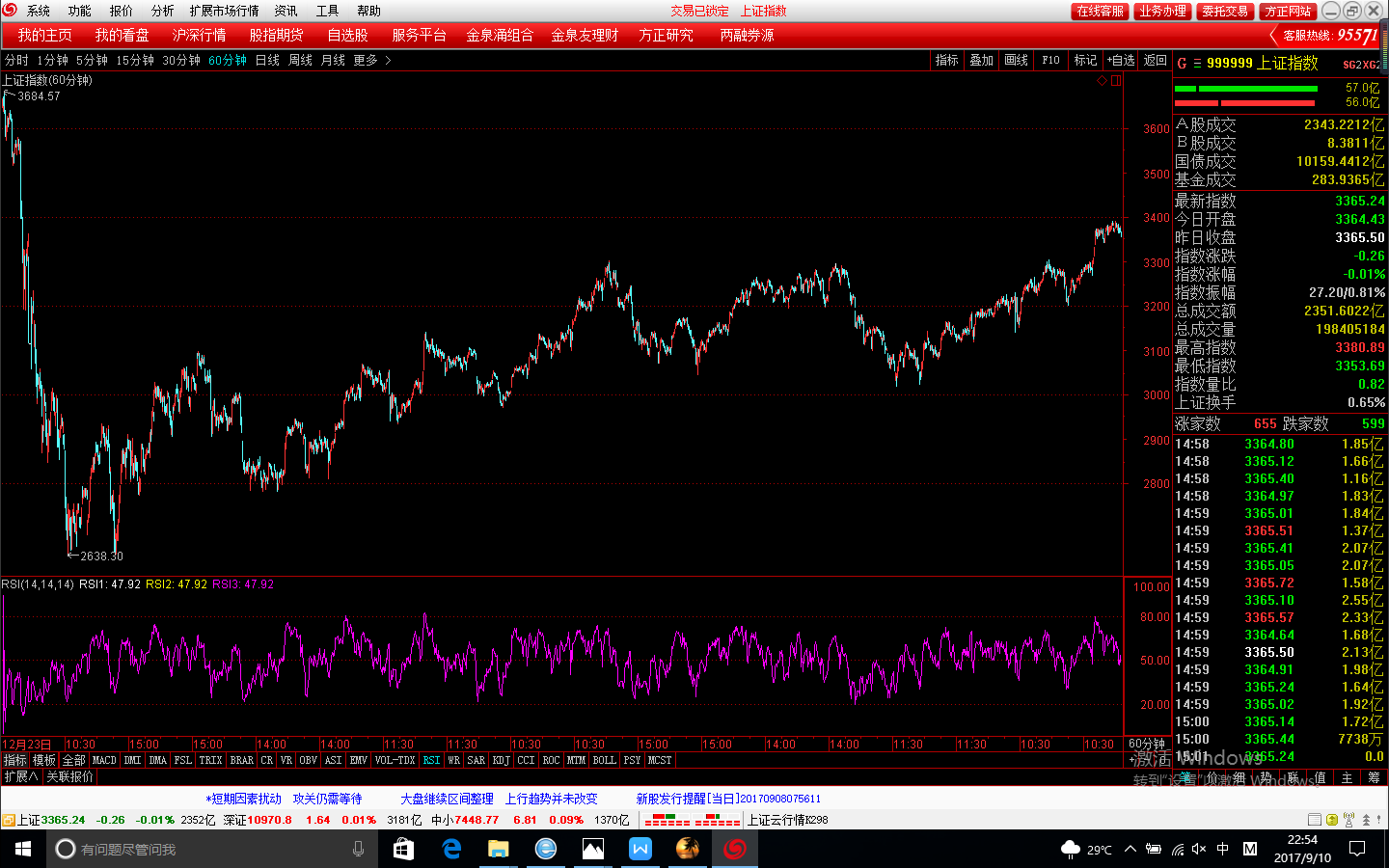This screenshot has width=1389, height=868.
Task: Open File Explorer from taskbar
Action: (498, 849)
